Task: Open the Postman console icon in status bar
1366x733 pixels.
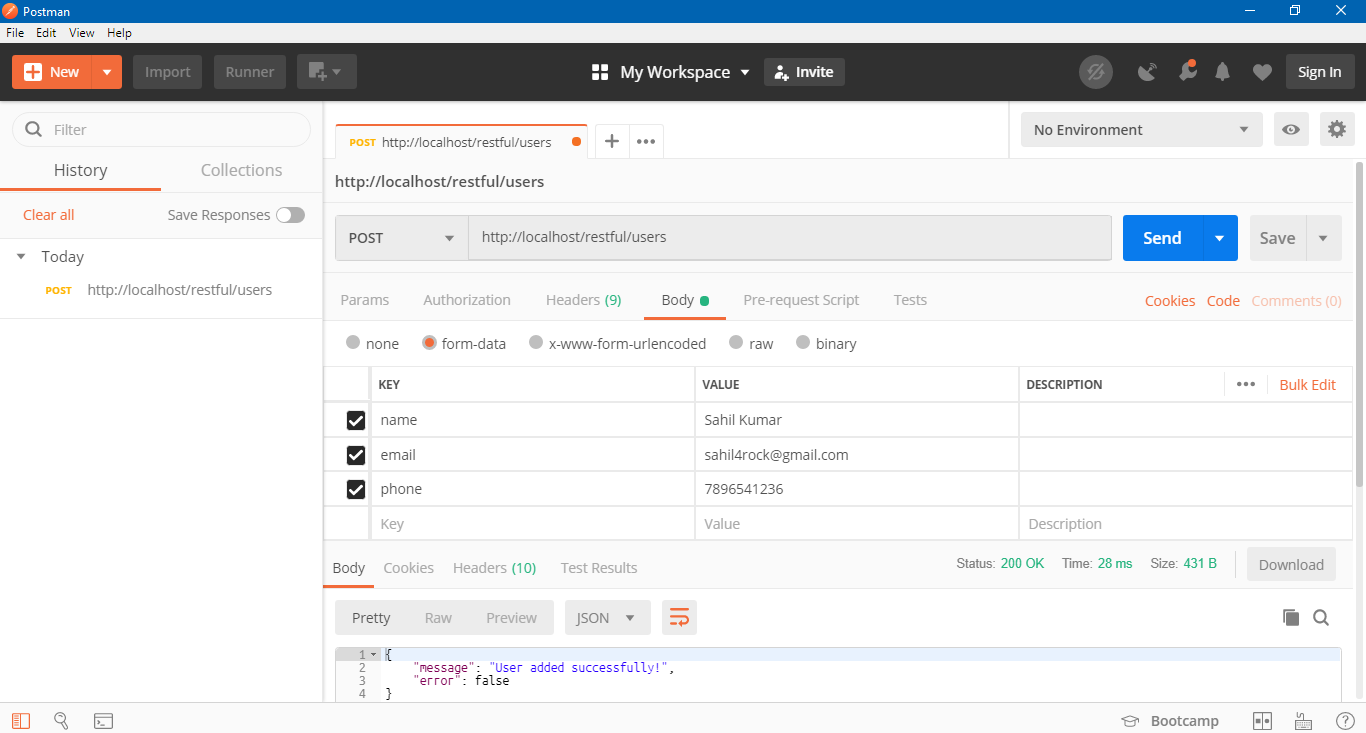Action: [x=103, y=720]
